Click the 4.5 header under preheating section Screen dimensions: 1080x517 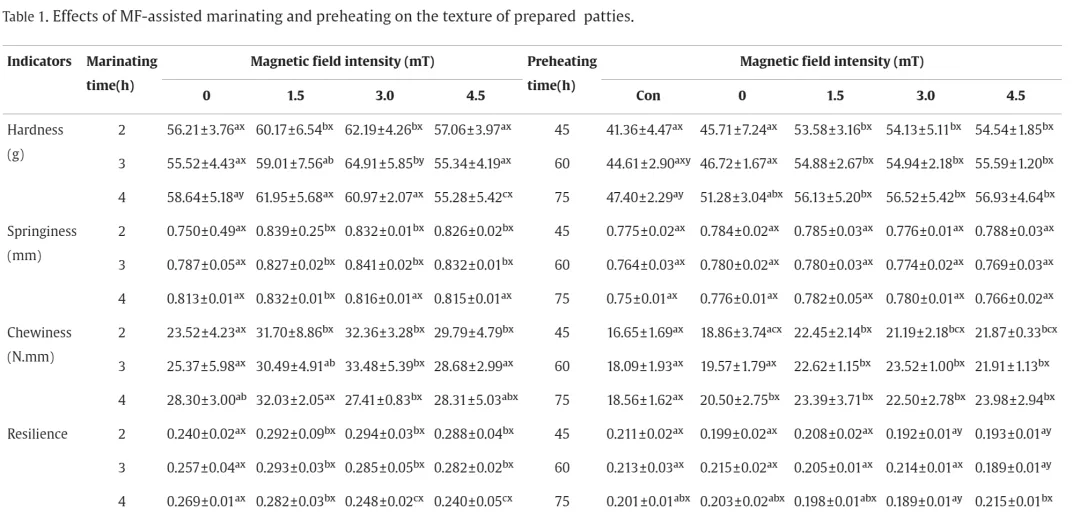click(1015, 96)
